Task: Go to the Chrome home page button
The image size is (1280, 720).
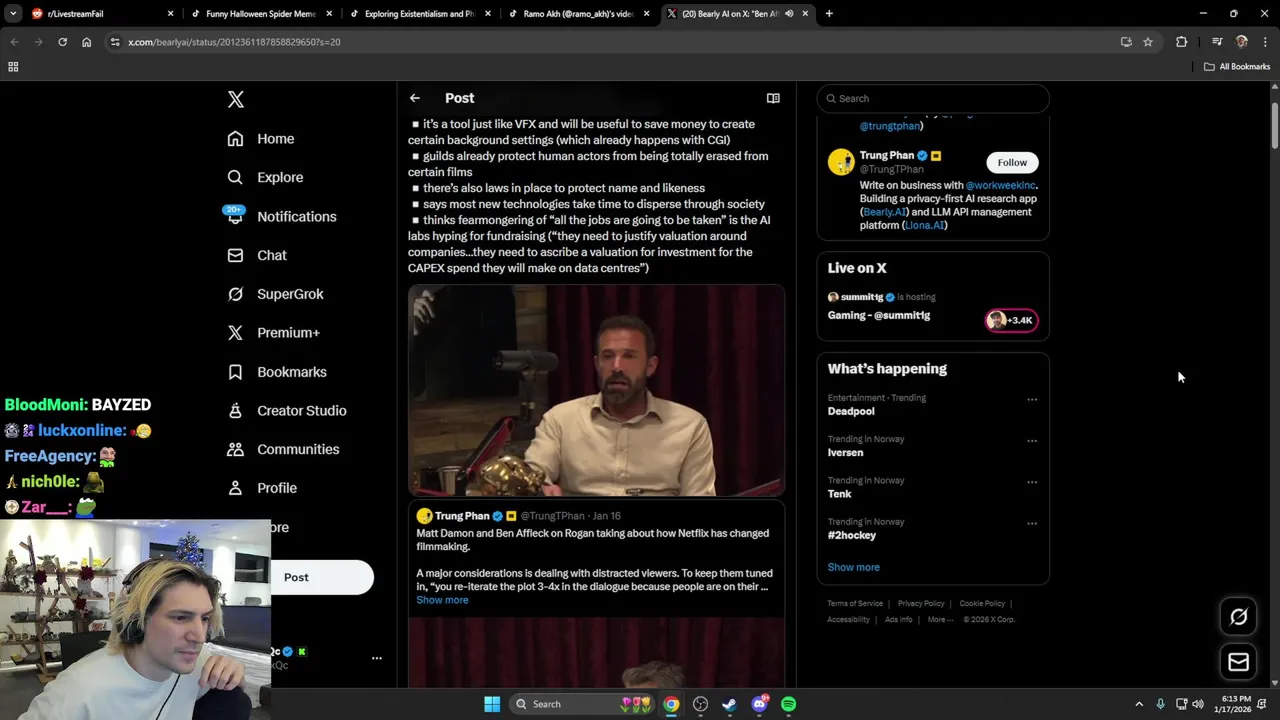Action: [87, 42]
